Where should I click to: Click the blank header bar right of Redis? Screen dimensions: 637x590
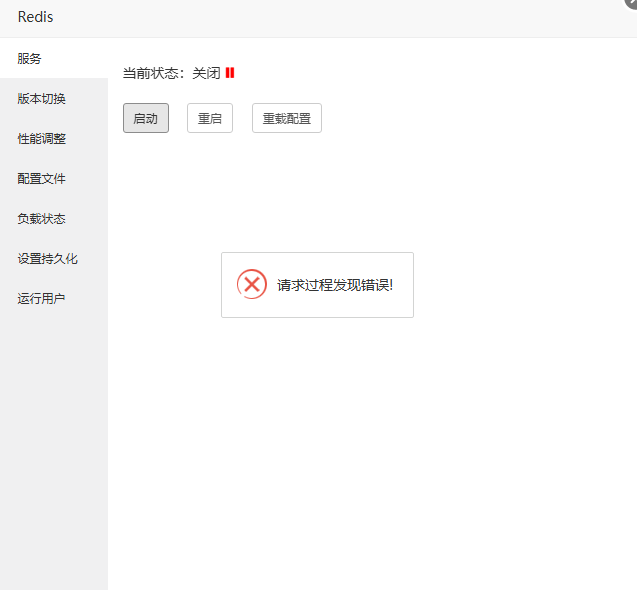click(x=330, y=17)
